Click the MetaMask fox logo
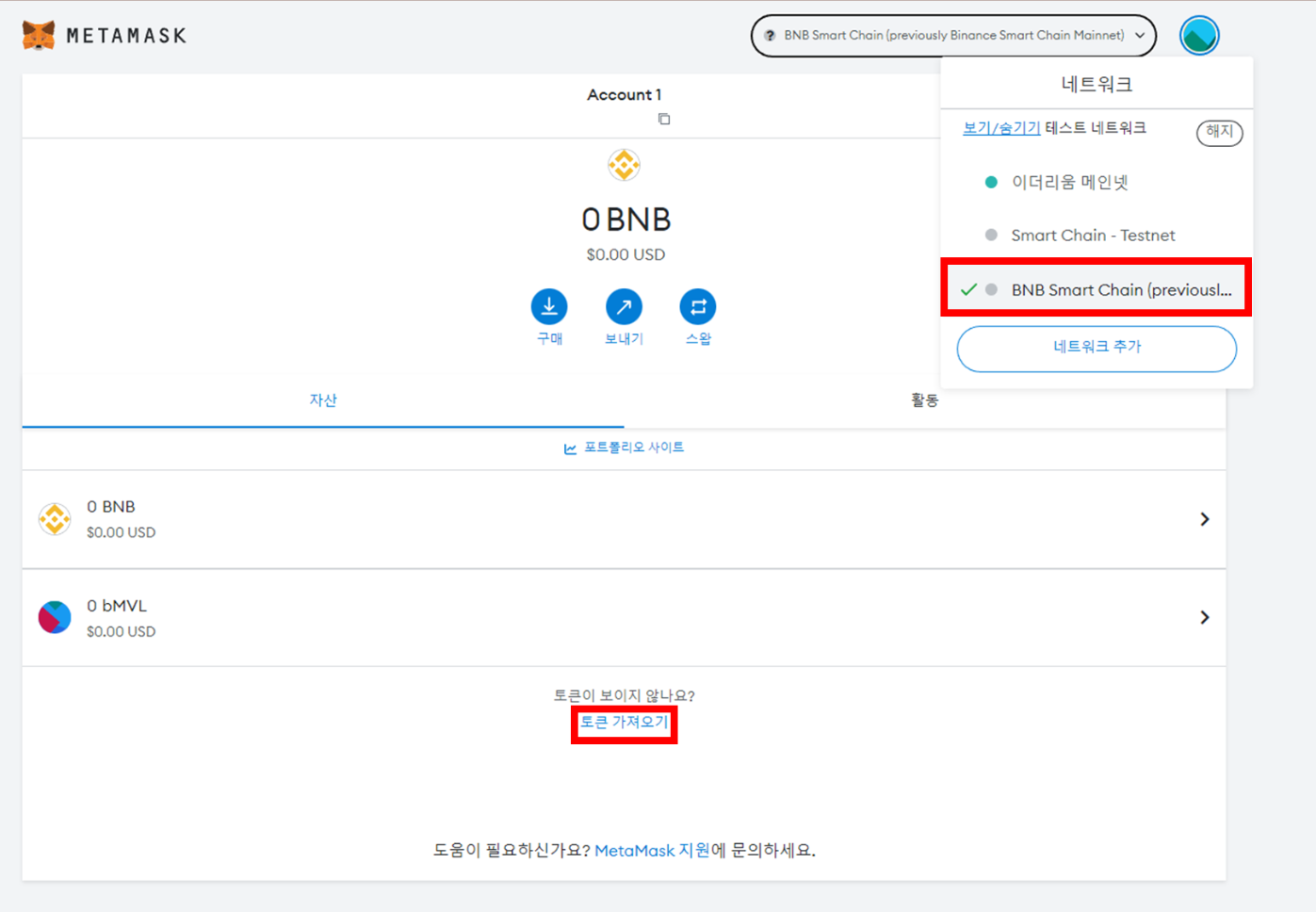The width and height of the screenshot is (1316, 912). [x=39, y=36]
